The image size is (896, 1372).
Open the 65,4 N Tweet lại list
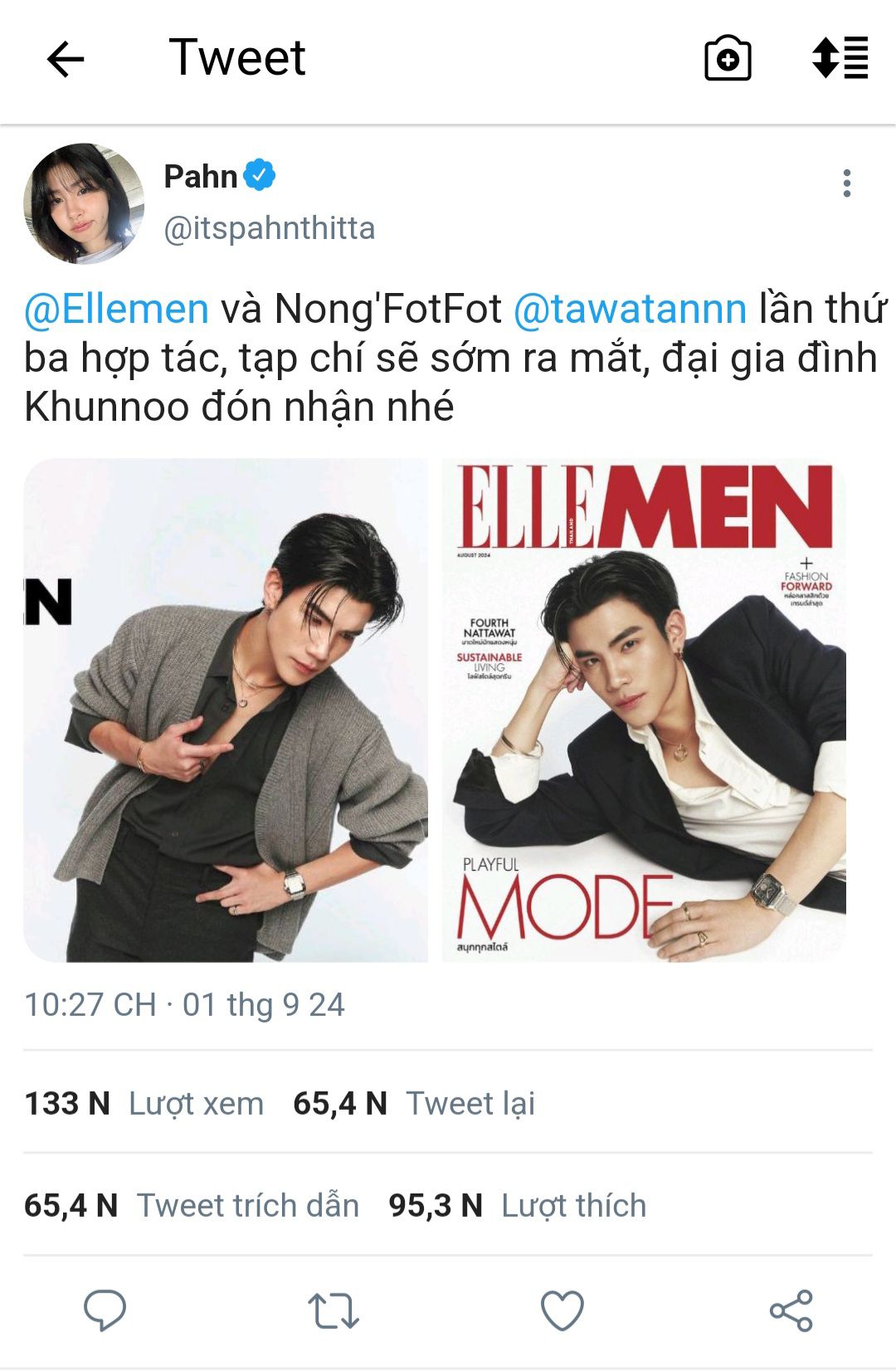point(414,1103)
